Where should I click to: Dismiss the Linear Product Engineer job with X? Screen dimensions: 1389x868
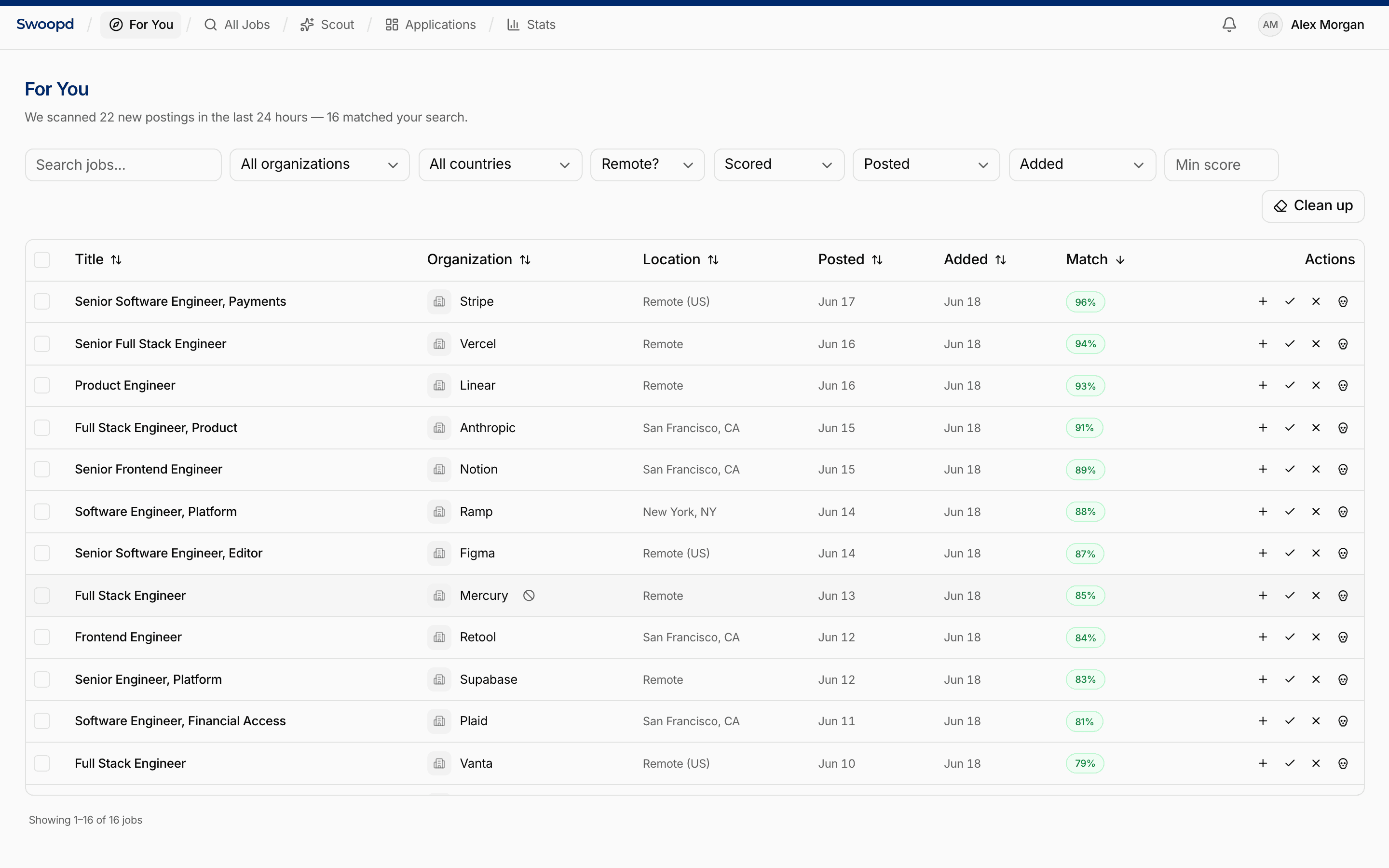tap(1316, 385)
